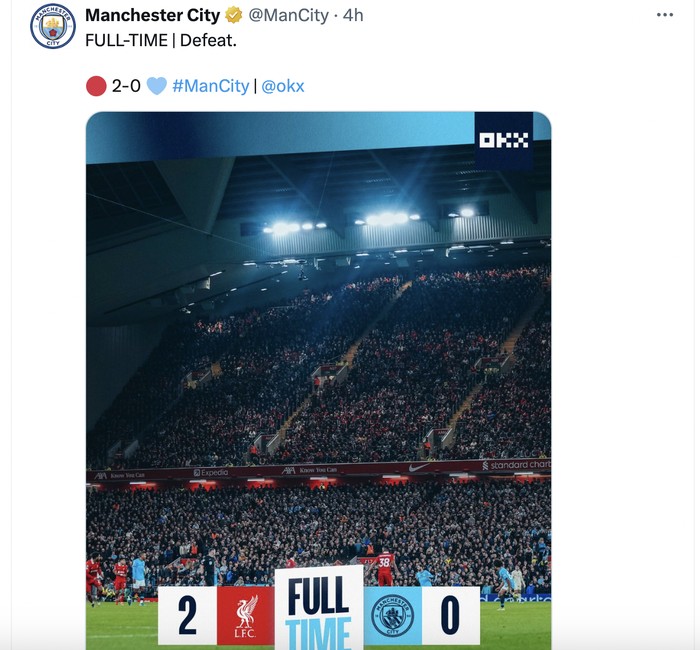Open the @okx mention link
The height and width of the screenshot is (650, 700).
[x=283, y=86]
